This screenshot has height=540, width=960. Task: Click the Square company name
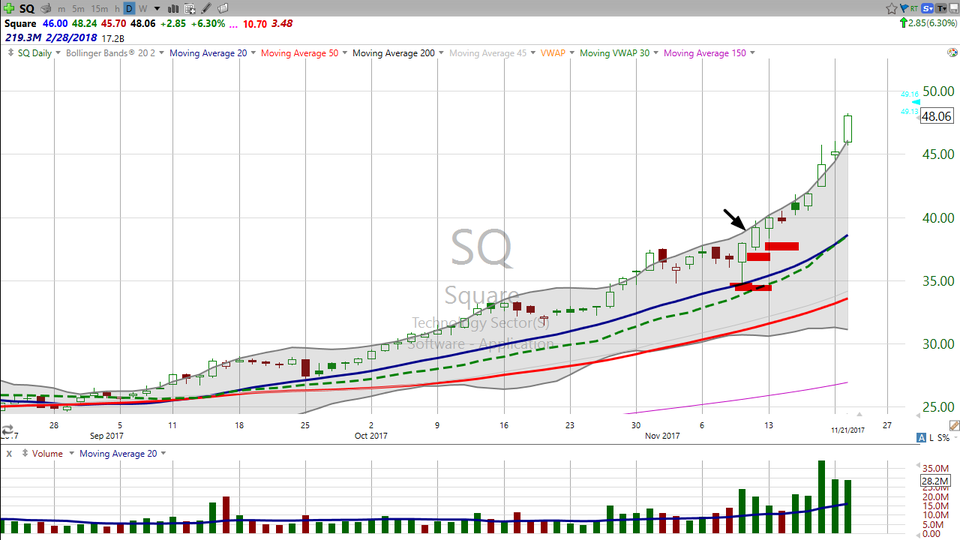[20, 23]
